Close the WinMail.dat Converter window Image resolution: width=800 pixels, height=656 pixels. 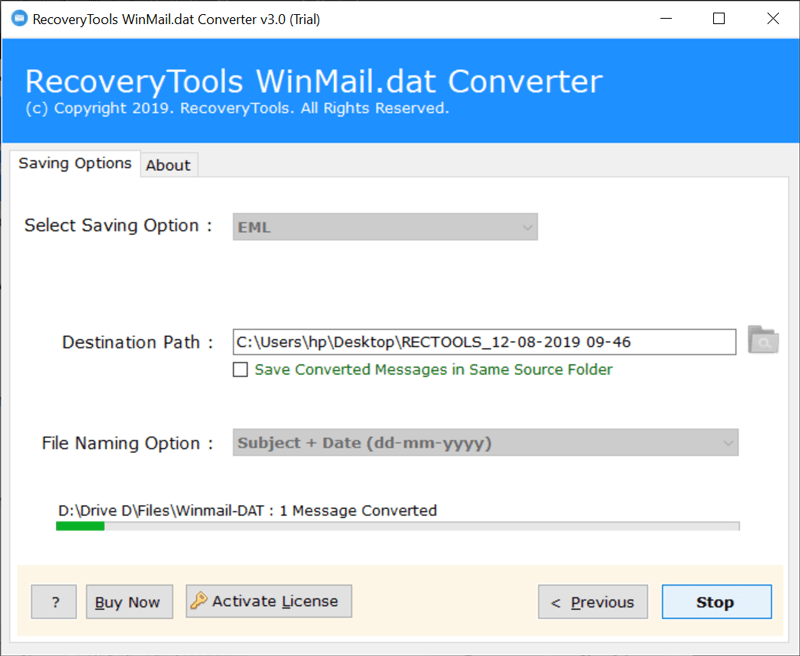click(x=772, y=19)
